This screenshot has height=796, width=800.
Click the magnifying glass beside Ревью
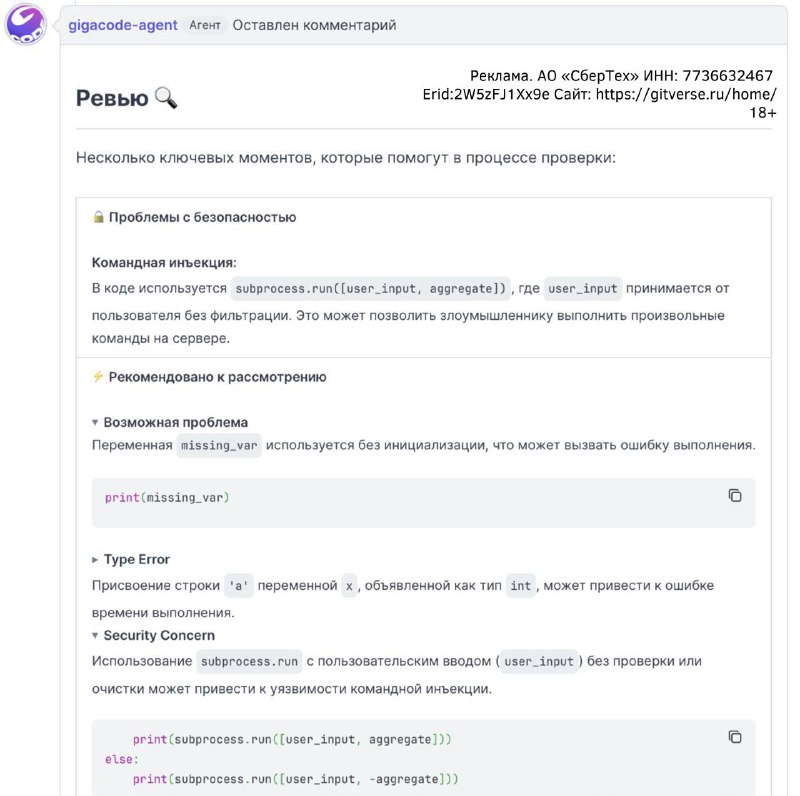click(x=166, y=97)
